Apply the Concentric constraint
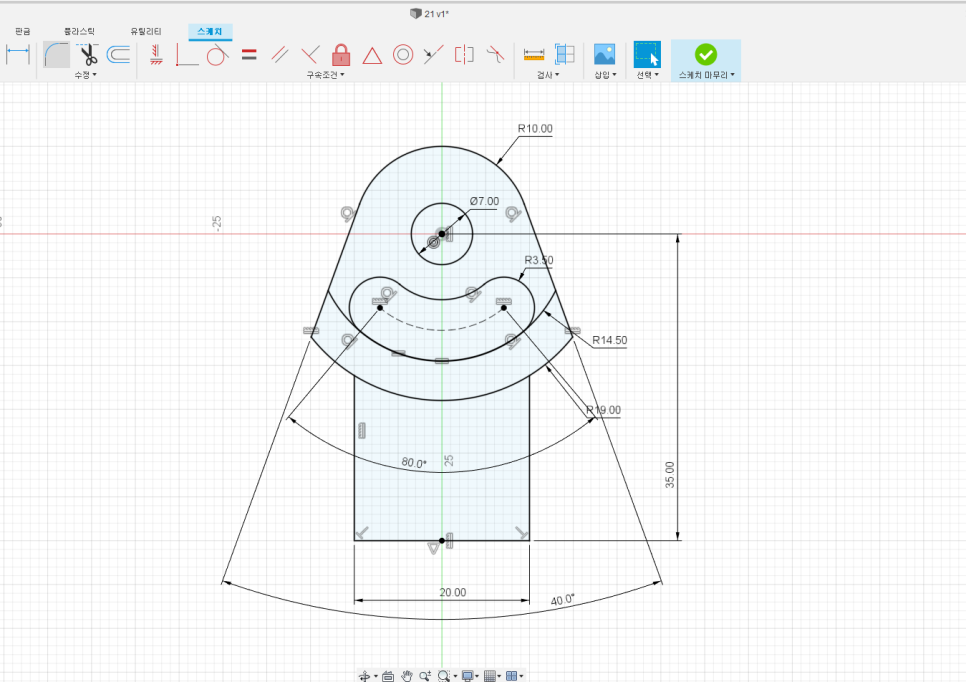The image size is (966, 682). 403,55
